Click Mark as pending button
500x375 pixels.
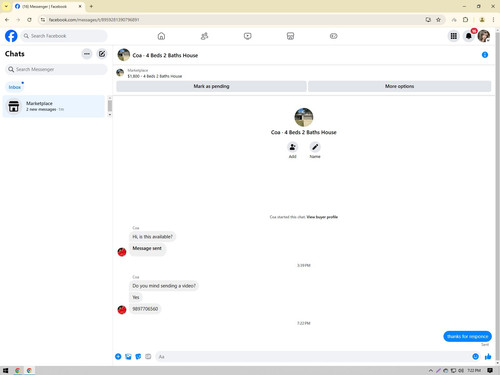[x=211, y=86]
